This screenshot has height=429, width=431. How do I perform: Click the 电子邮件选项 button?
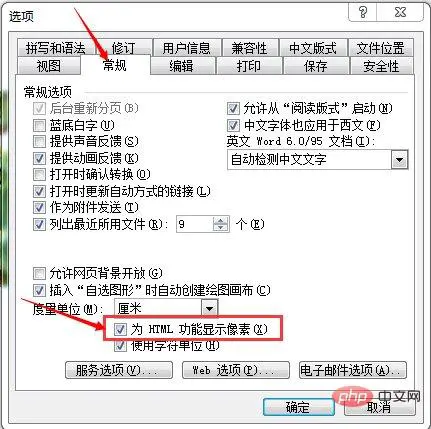(x=353, y=370)
